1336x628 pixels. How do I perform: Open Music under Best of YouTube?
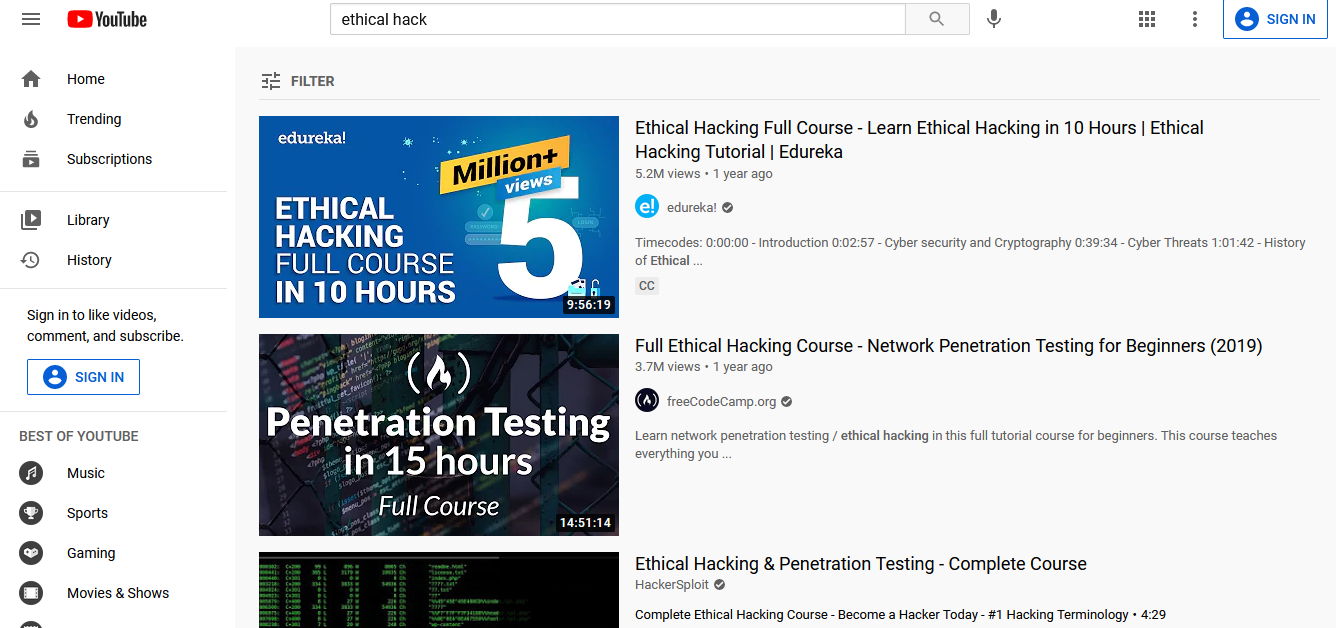(x=113, y=473)
